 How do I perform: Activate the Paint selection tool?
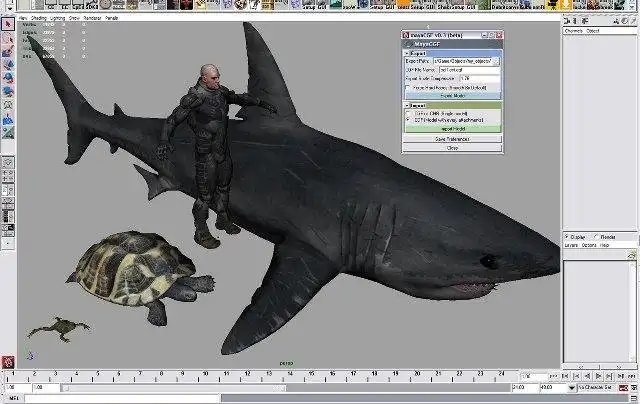(x=8, y=51)
